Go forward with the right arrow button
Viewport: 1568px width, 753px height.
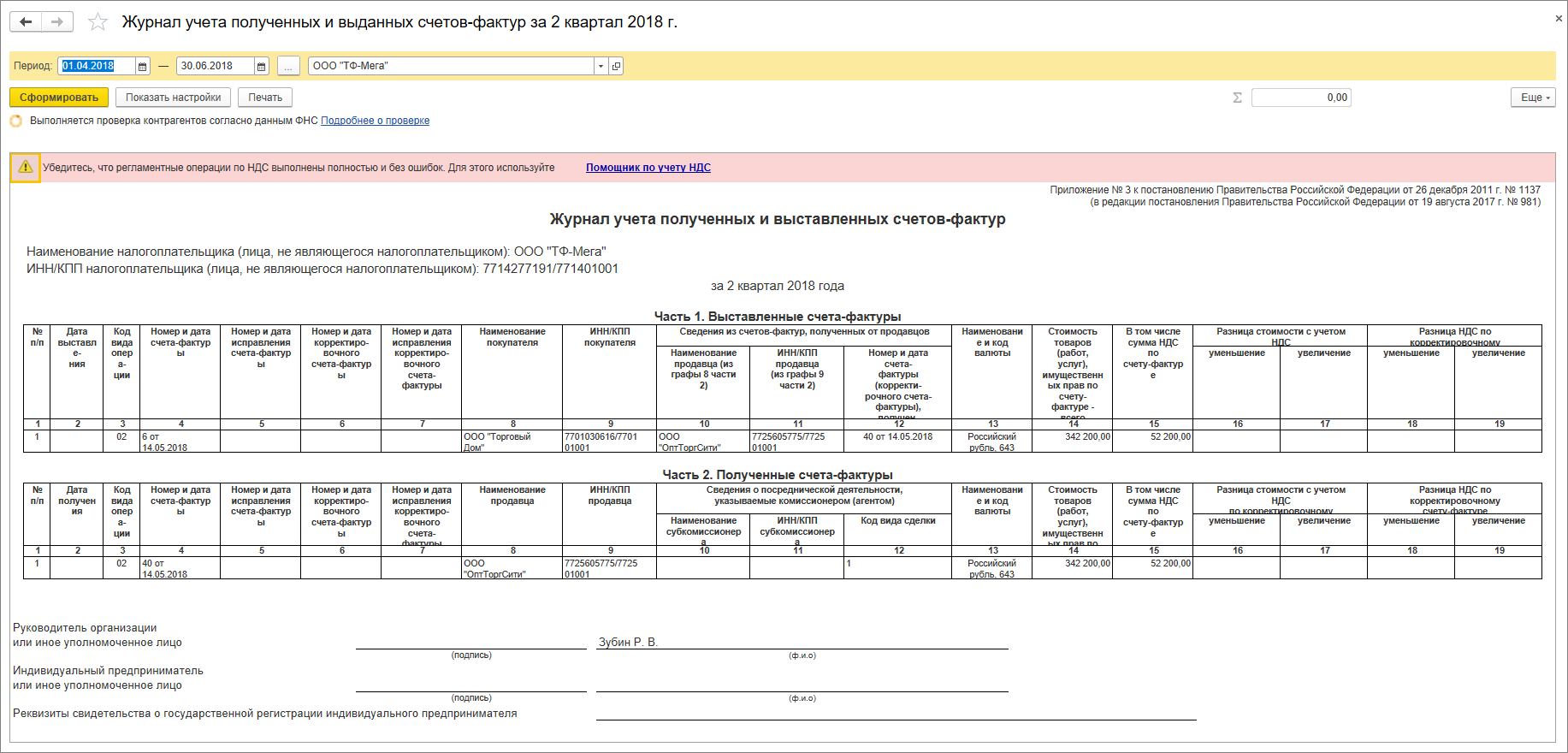tap(57, 21)
